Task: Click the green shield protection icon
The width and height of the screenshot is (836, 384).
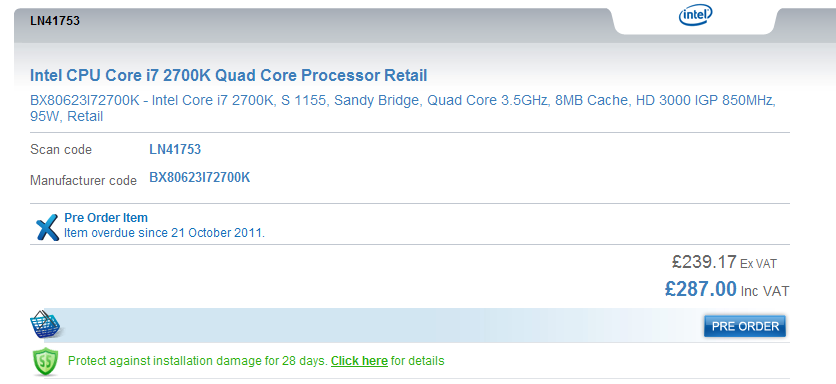Action: click(x=46, y=361)
